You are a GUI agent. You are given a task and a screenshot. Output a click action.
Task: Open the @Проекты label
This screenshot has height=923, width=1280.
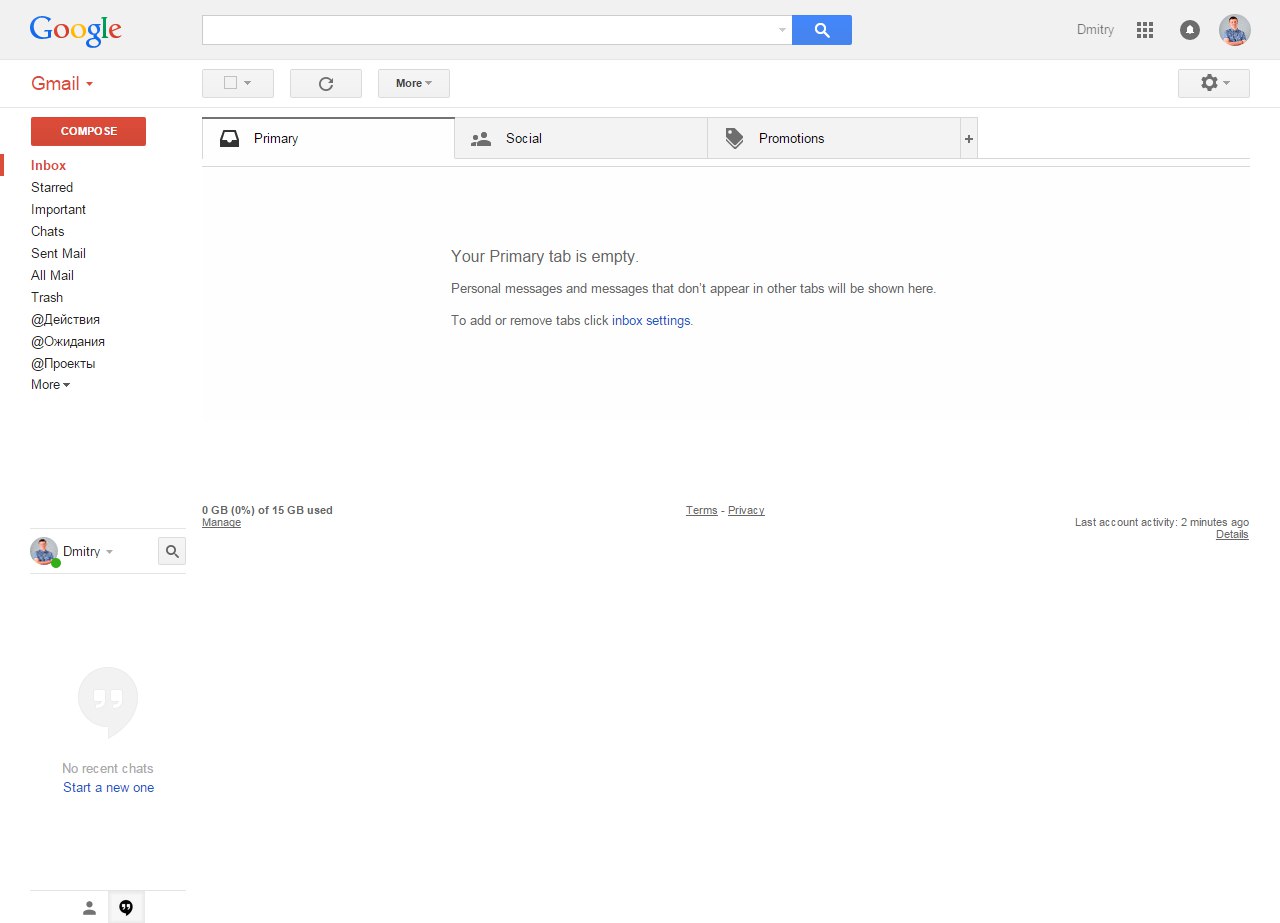coord(63,363)
